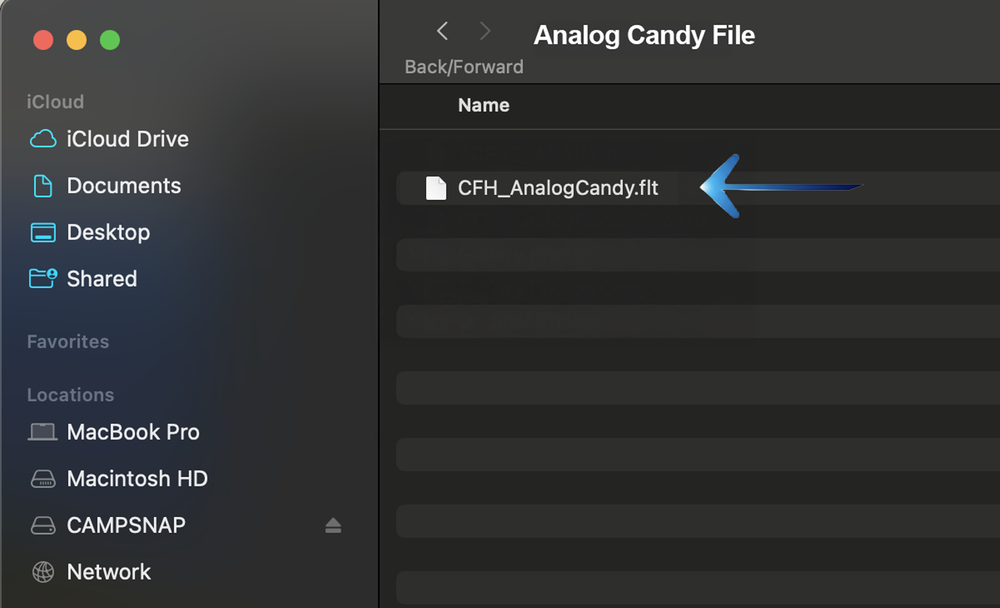Image resolution: width=1000 pixels, height=608 pixels.
Task: Click the Locations section heading
Action: click(70, 395)
